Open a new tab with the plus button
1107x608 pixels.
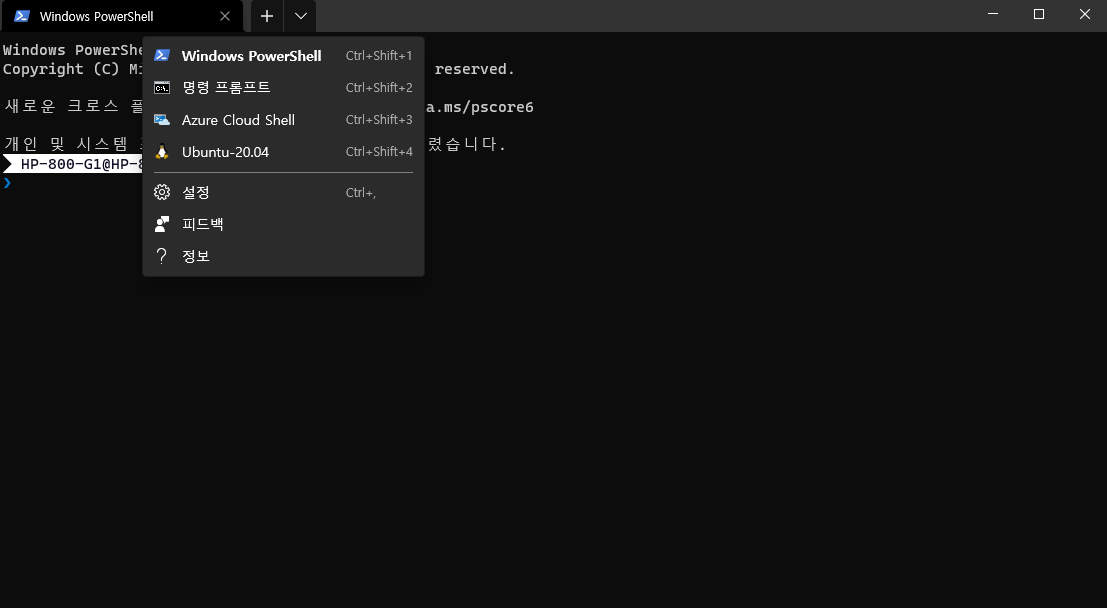266,16
